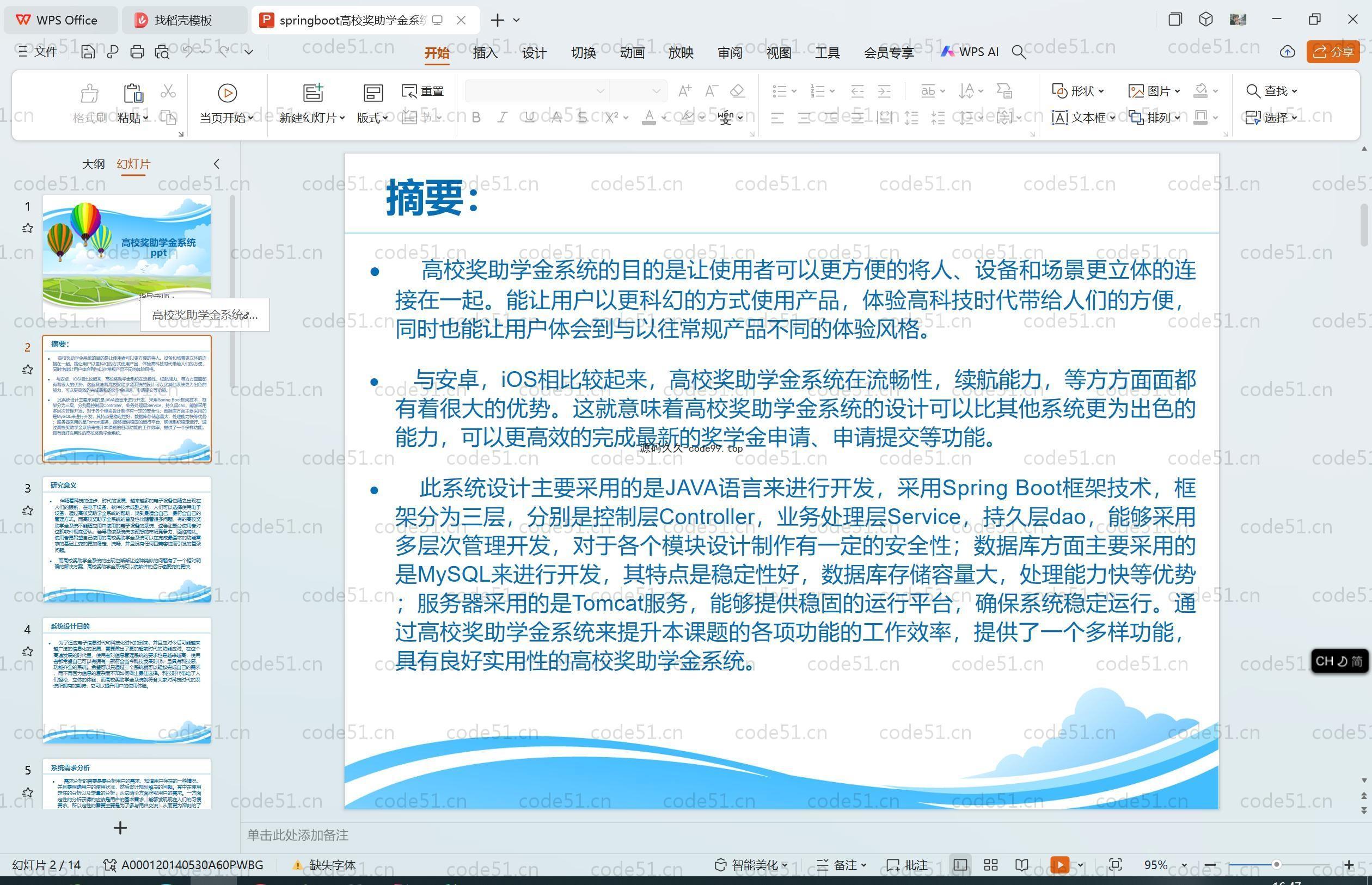
Task: Start slideshow from current page icon
Action: (227, 93)
